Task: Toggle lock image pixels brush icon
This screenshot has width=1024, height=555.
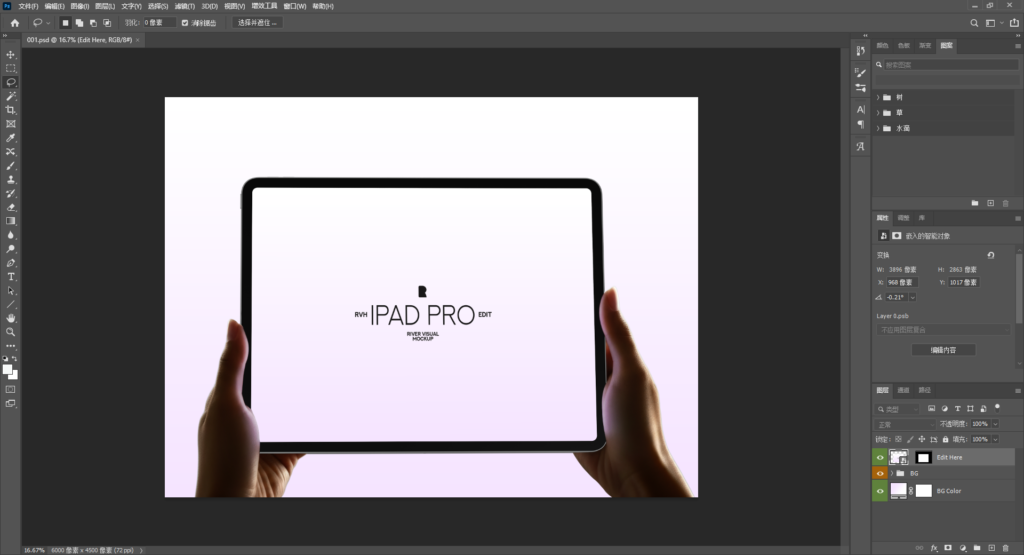Action: pos(910,439)
